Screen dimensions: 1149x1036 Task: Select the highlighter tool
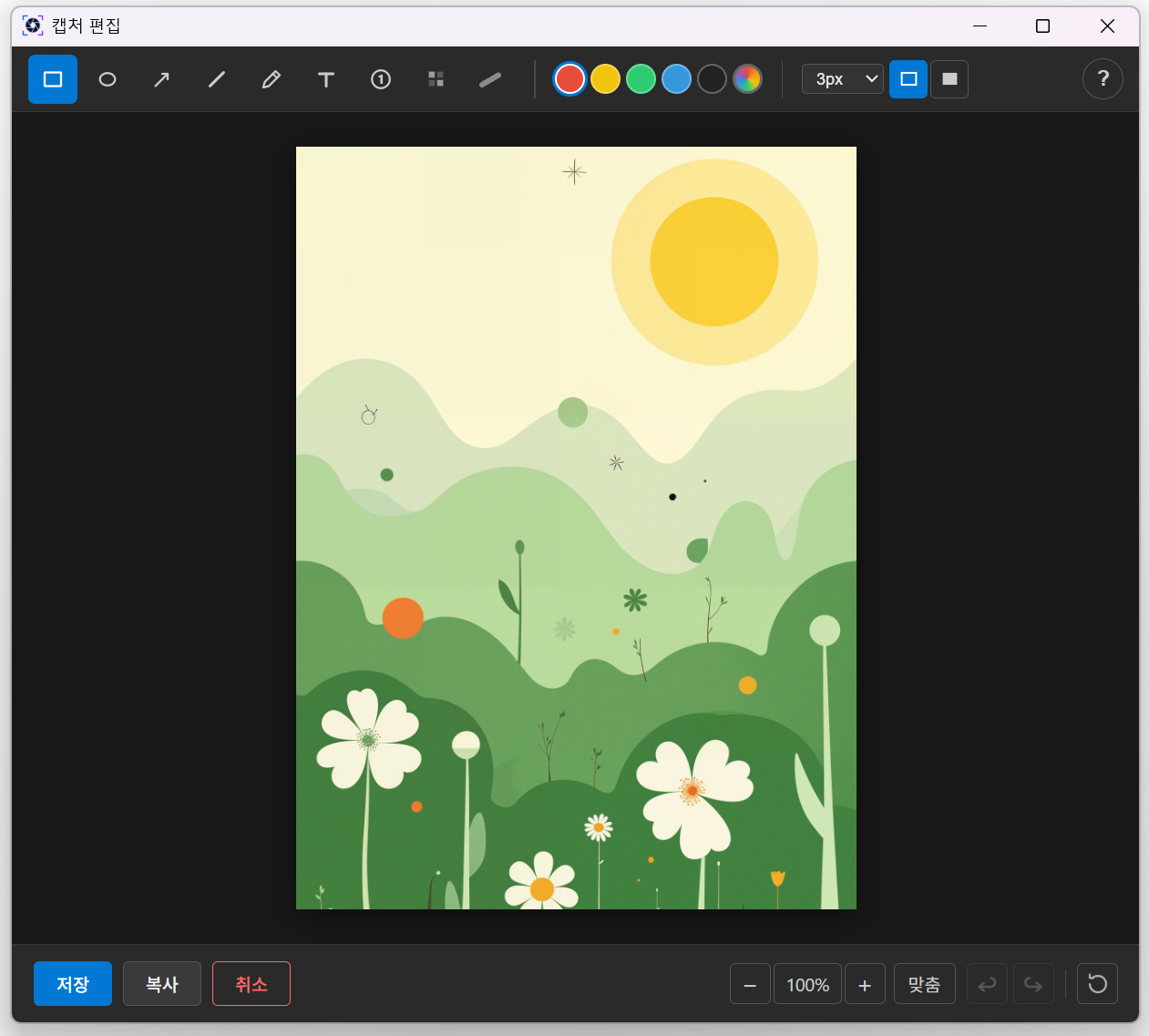pyautogui.click(x=490, y=79)
